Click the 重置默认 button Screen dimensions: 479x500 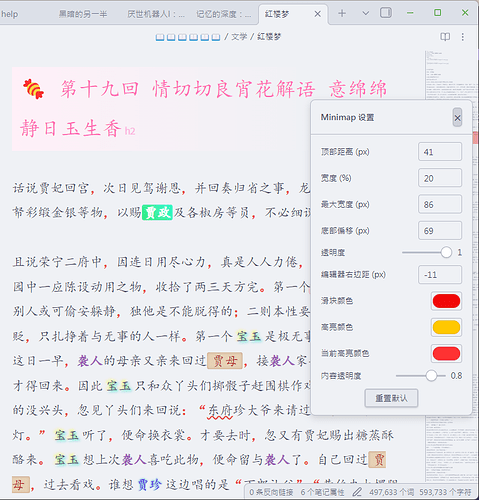point(391,398)
